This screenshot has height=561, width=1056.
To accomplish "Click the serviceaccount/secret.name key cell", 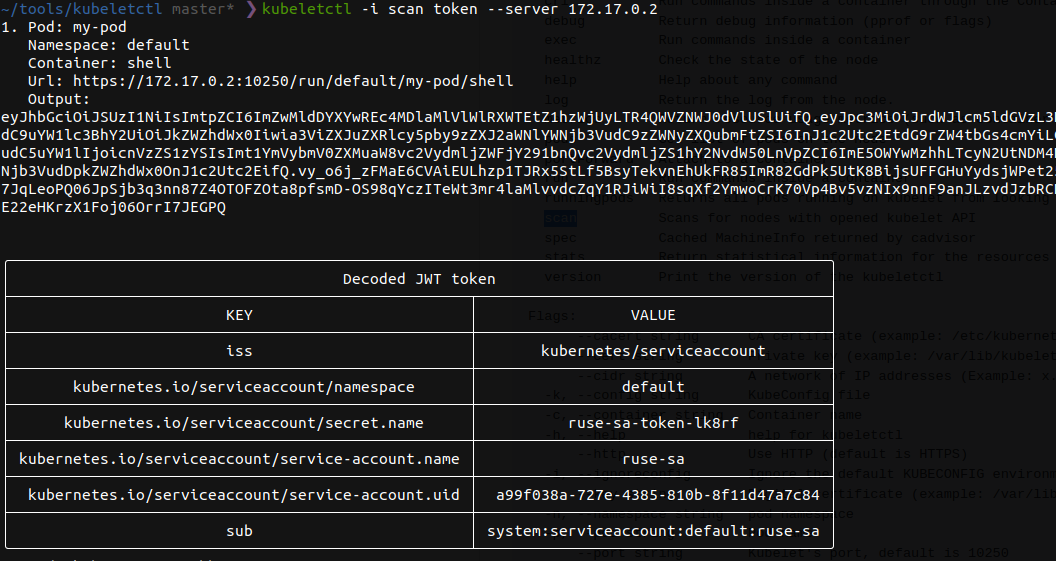I will pos(239,423).
